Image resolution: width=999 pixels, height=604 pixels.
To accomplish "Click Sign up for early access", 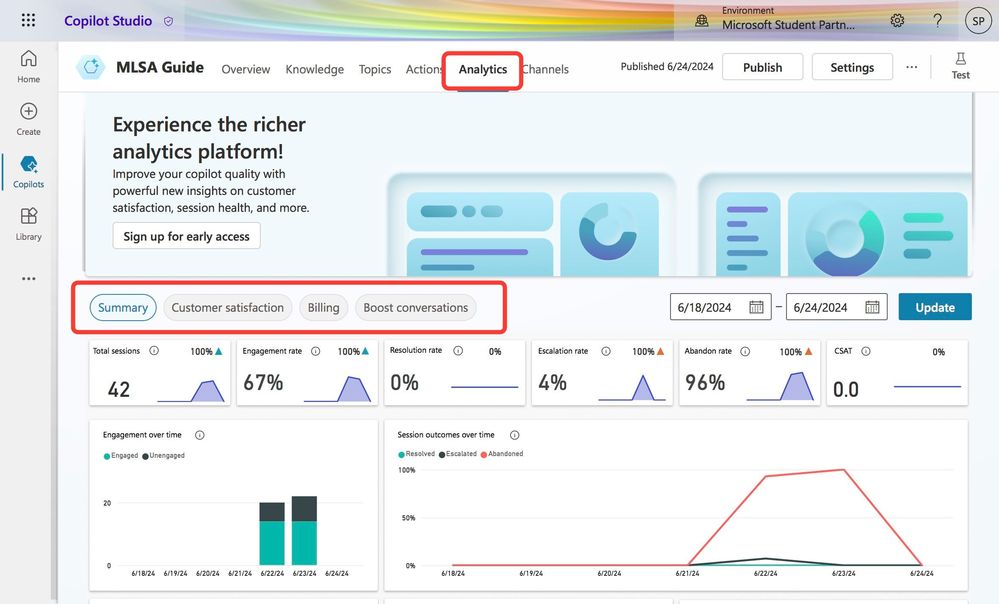I will [x=187, y=236].
